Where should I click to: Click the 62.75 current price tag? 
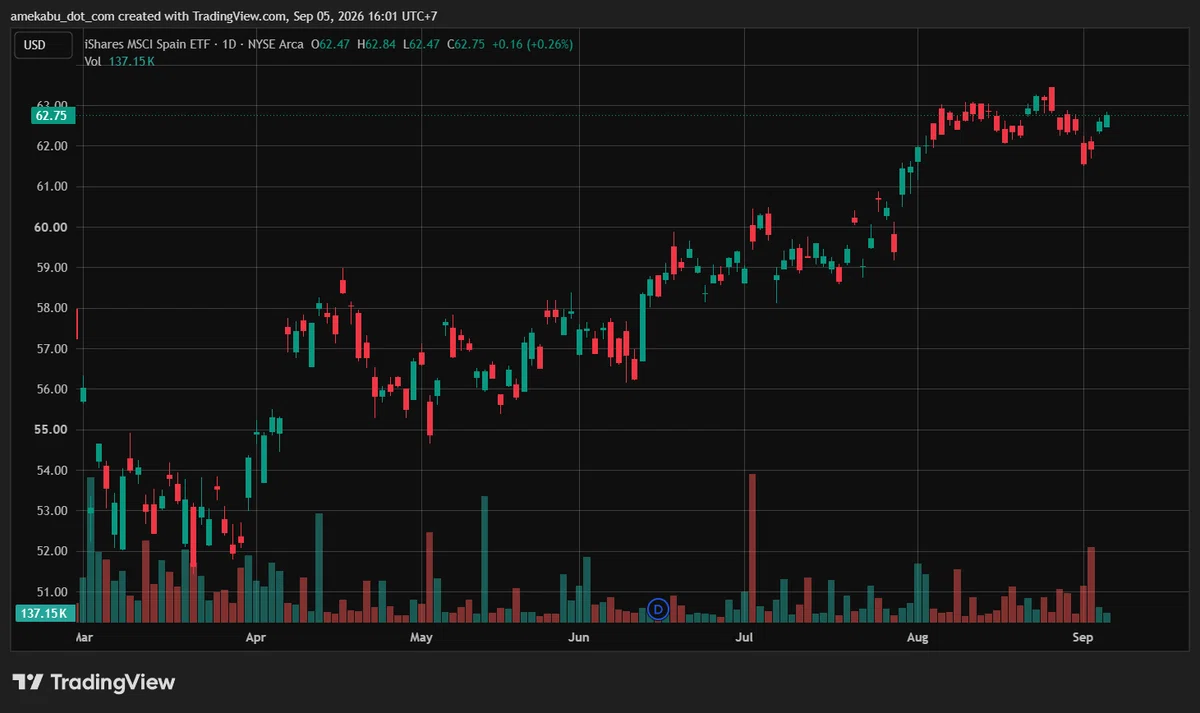(x=50, y=115)
